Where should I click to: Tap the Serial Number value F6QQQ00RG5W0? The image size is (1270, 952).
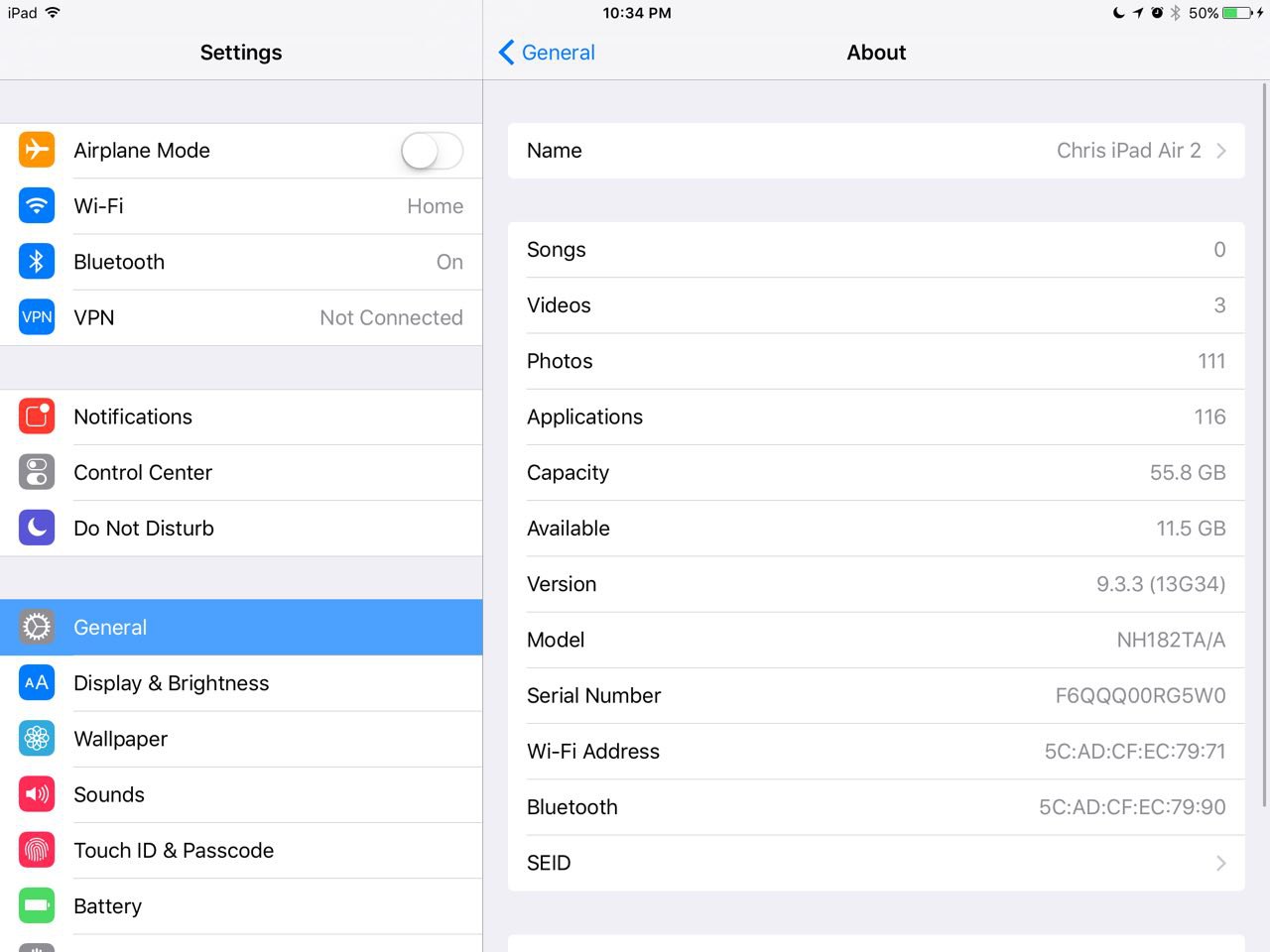click(x=1140, y=696)
